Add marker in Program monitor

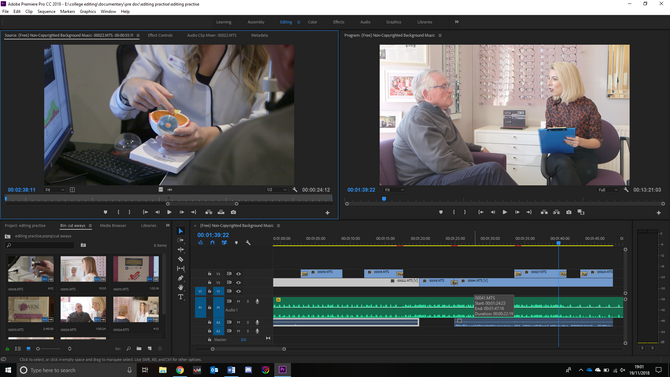(x=441, y=212)
